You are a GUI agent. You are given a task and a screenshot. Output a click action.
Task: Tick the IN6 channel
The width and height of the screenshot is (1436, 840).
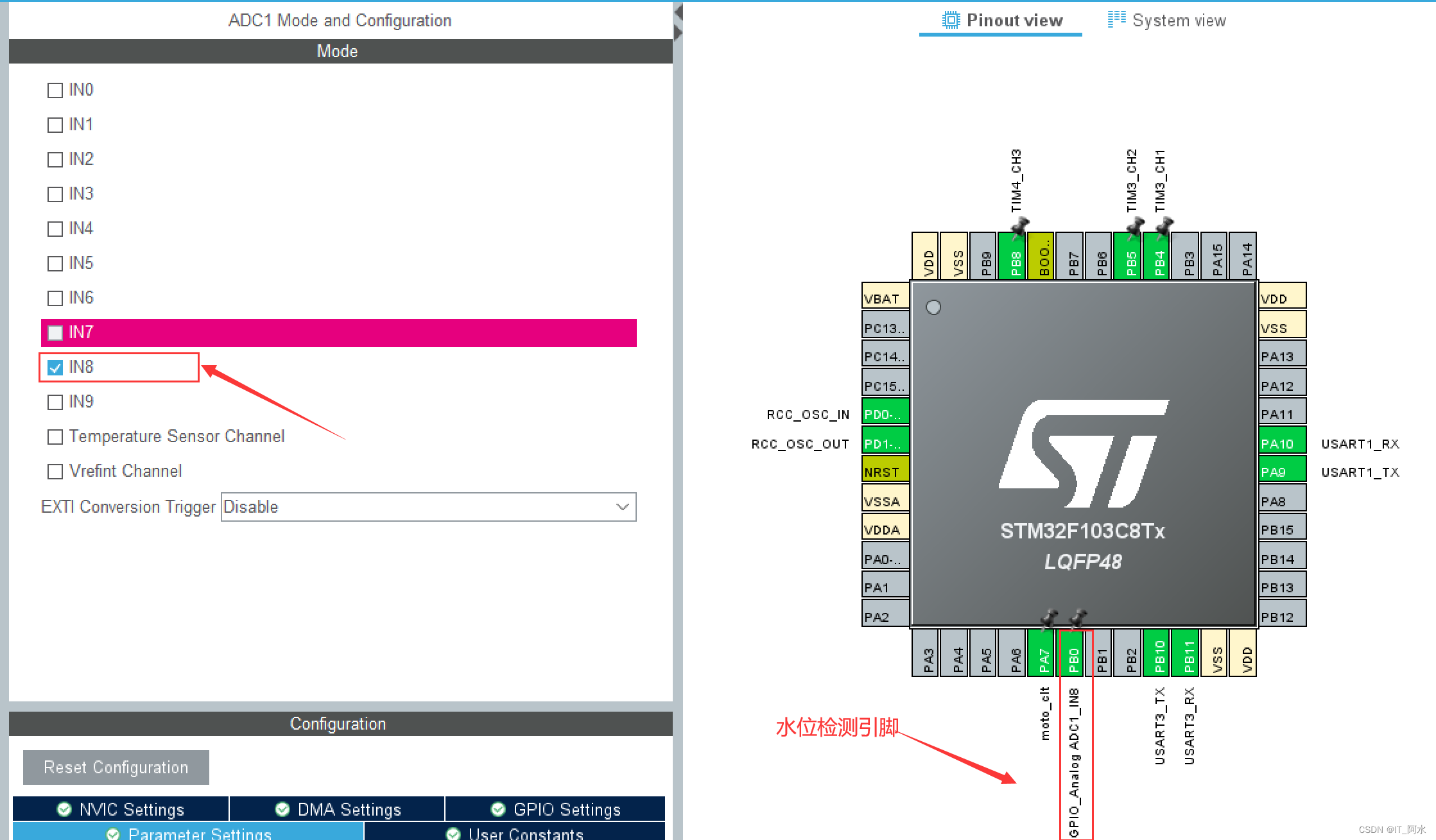pos(55,298)
